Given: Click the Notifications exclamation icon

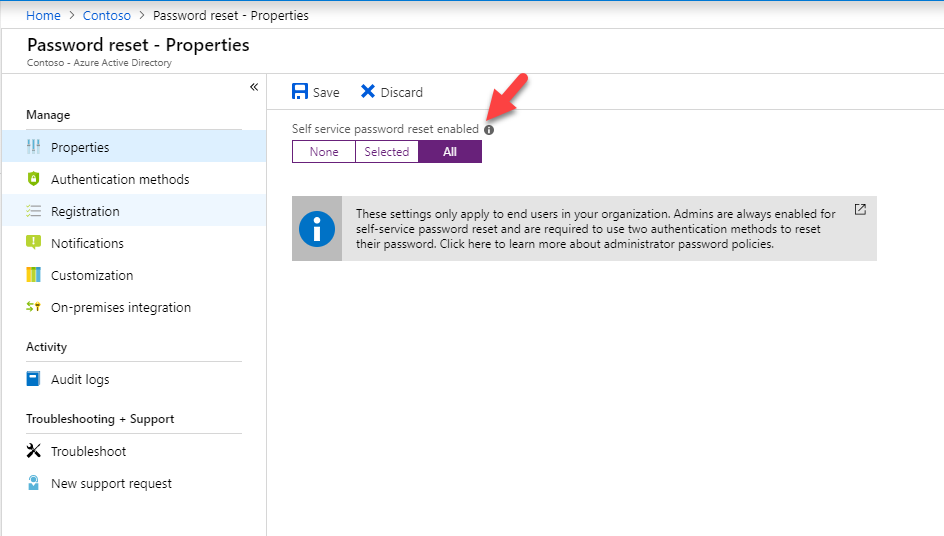Looking at the screenshot, I should [34, 243].
